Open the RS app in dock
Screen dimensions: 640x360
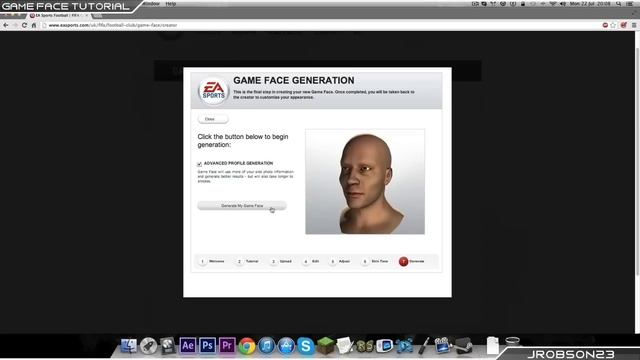tap(365, 346)
